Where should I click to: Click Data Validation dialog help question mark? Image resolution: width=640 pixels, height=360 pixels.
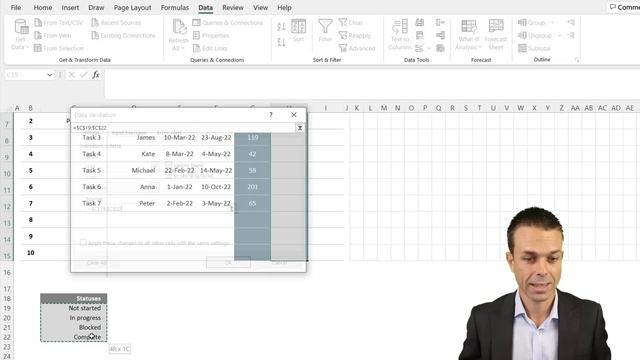[271, 115]
